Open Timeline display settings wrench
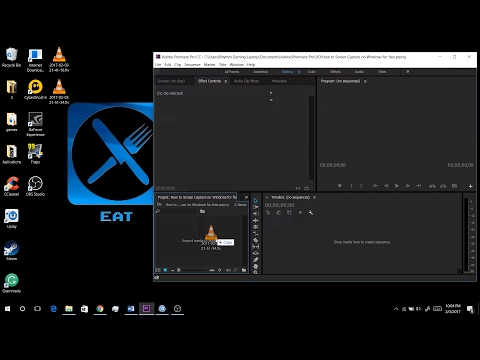This screenshot has width=480, height=360. pyautogui.click(x=311, y=213)
